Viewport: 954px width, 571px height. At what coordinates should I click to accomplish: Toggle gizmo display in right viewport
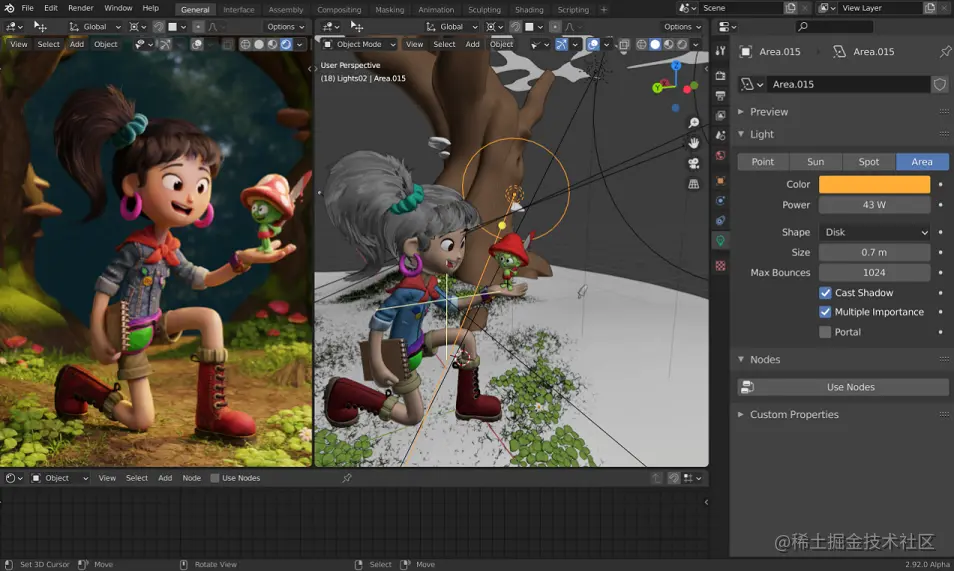[562, 44]
